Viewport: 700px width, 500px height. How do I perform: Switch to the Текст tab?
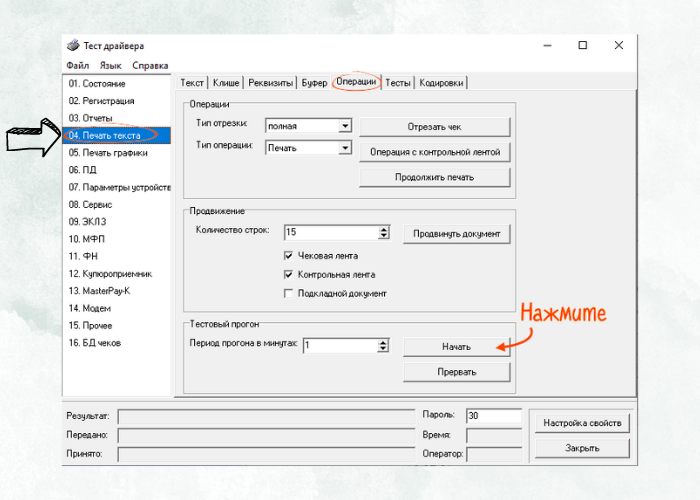(x=192, y=83)
